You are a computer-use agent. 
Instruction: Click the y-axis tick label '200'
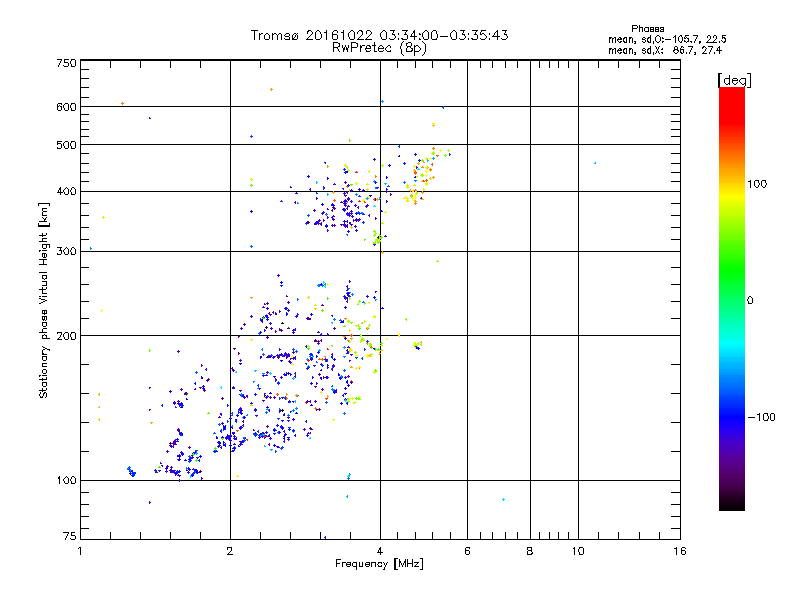pyautogui.click(x=66, y=336)
